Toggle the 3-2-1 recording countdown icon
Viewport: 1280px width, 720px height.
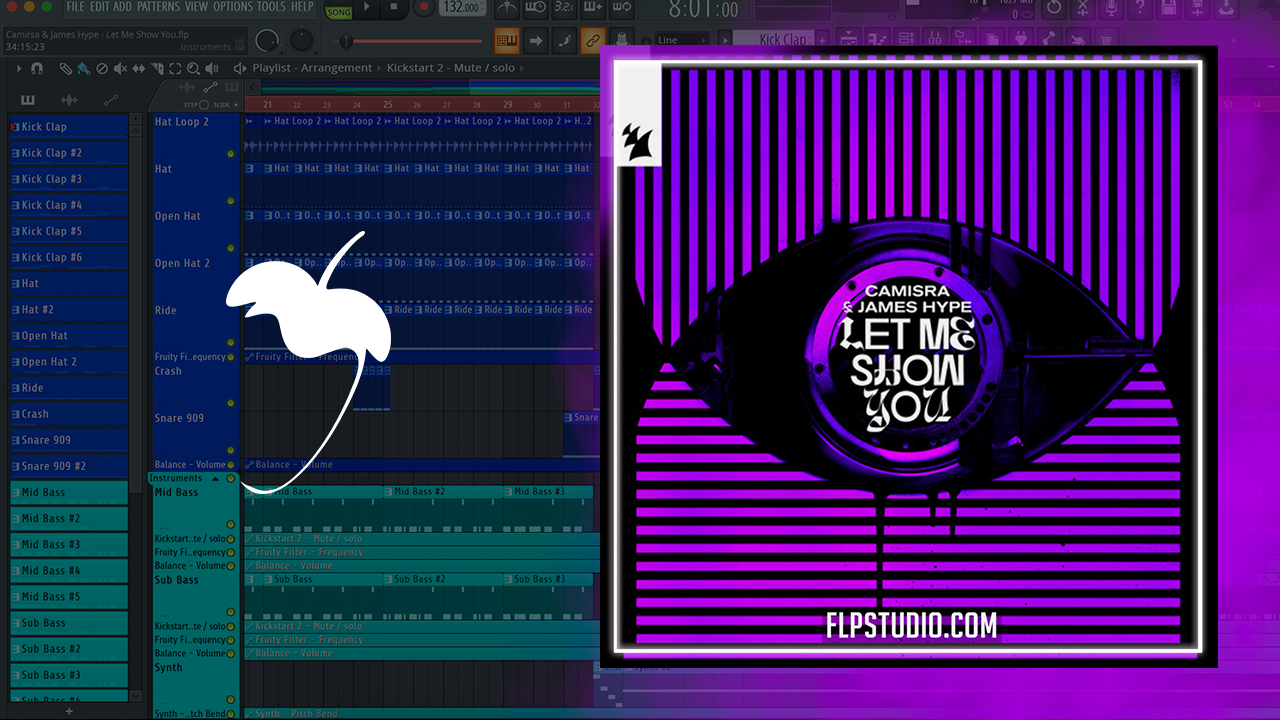pyautogui.click(x=563, y=9)
